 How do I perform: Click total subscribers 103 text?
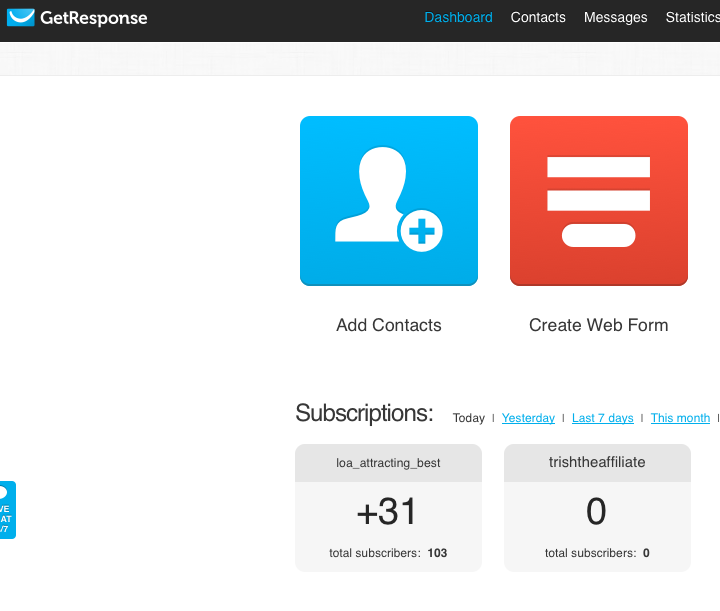(388, 553)
